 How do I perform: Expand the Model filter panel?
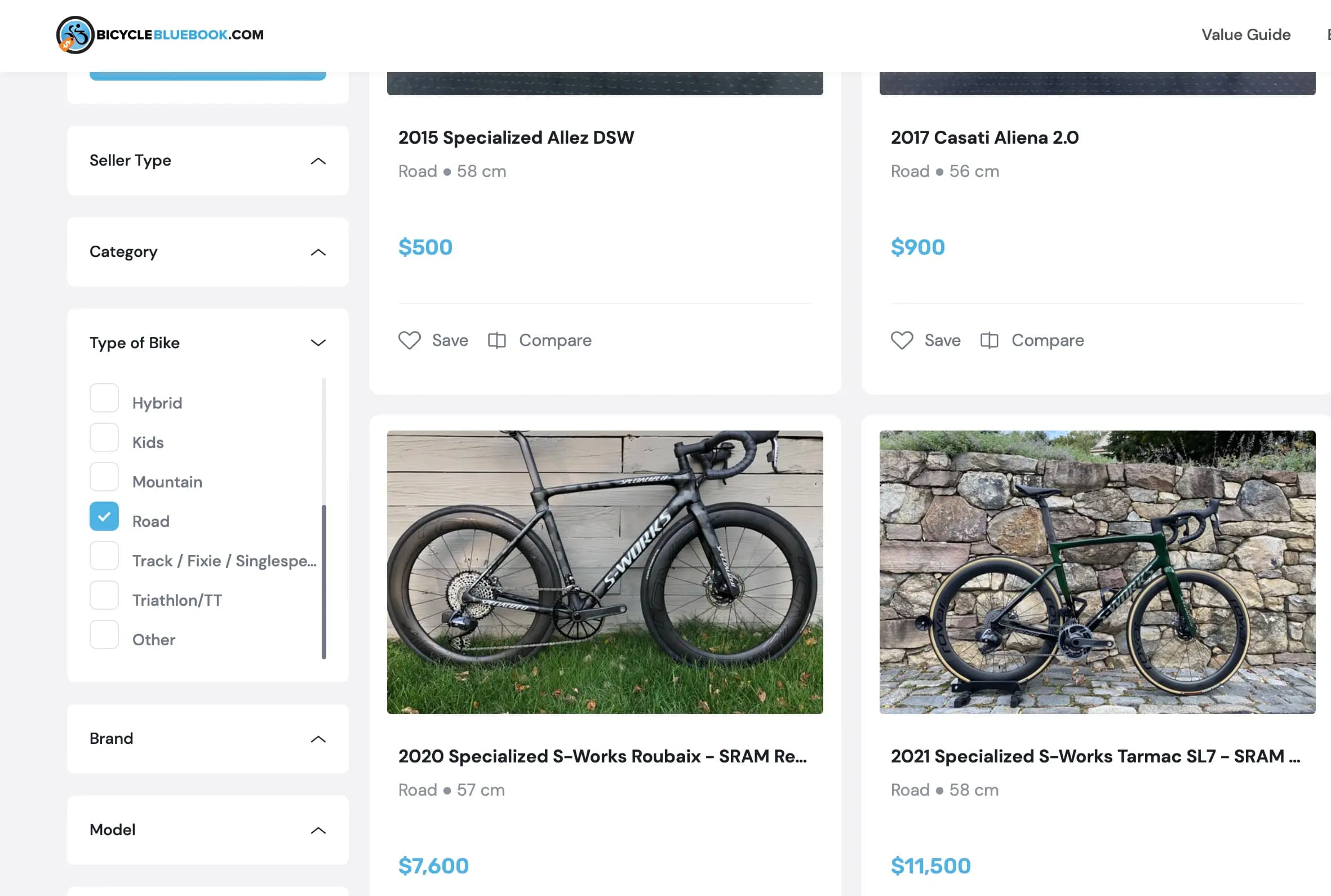click(318, 831)
